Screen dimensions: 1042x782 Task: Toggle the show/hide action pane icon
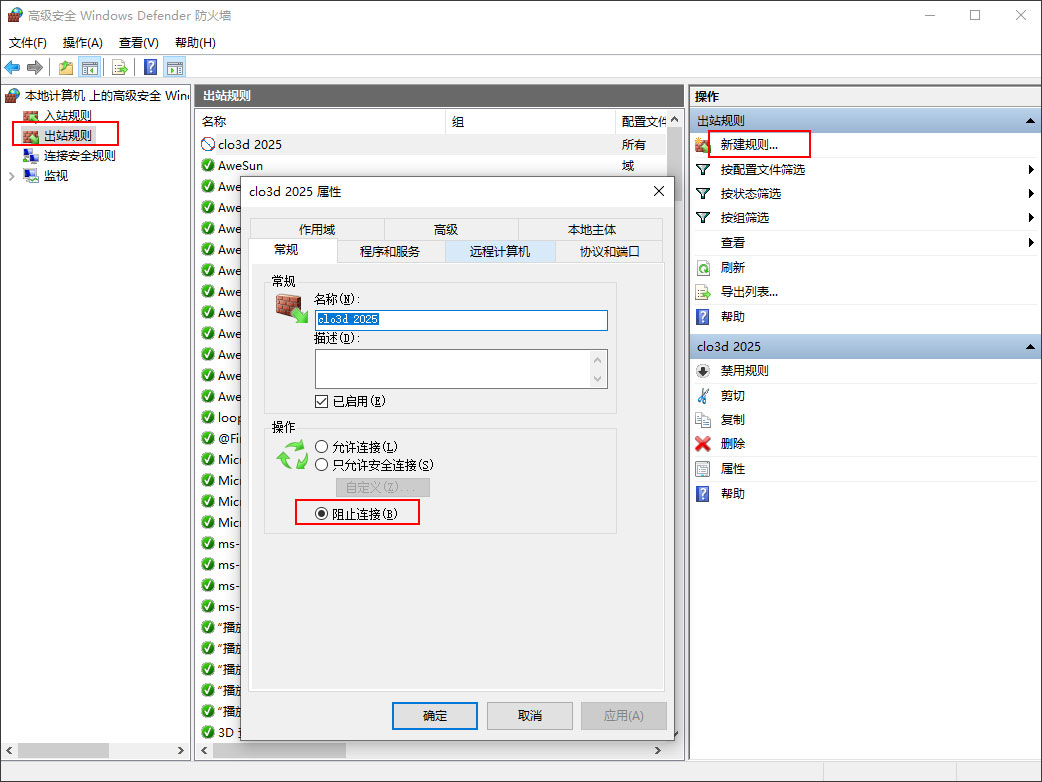(175, 67)
